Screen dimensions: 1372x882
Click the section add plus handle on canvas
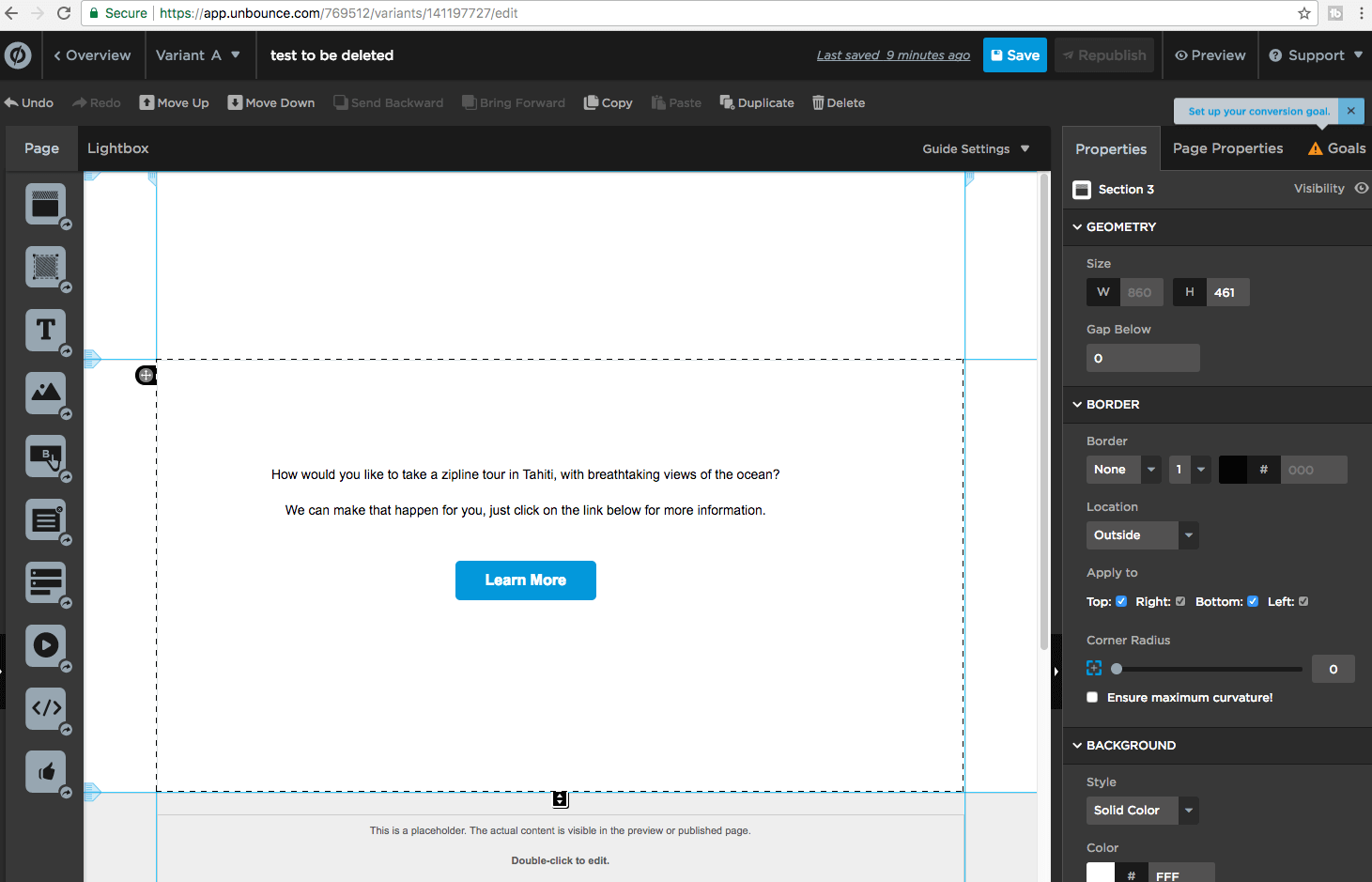click(x=146, y=375)
